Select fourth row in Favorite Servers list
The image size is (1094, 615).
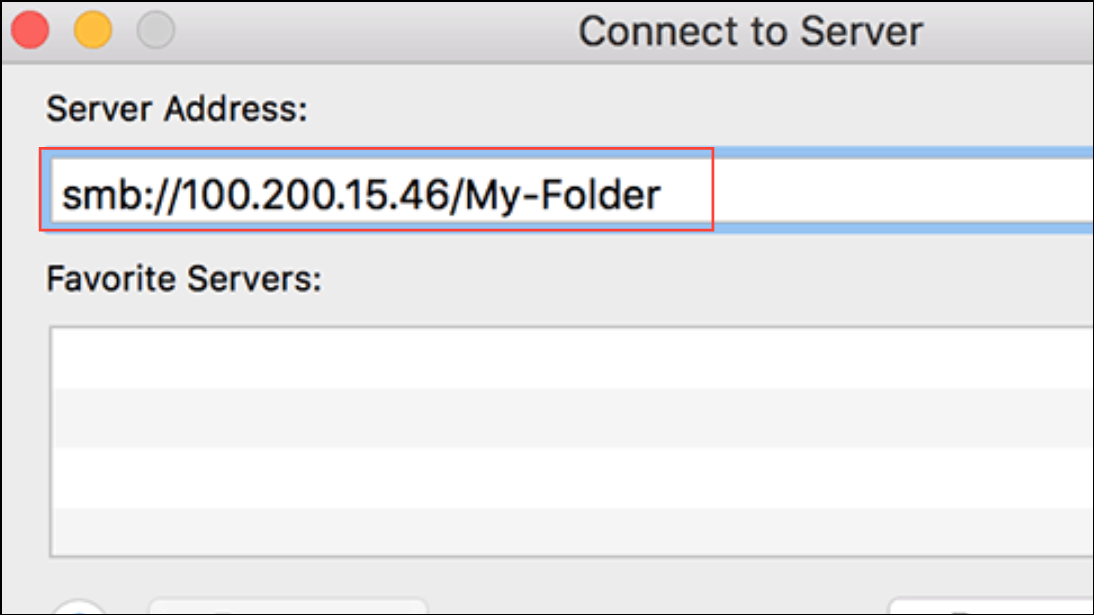[574, 531]
